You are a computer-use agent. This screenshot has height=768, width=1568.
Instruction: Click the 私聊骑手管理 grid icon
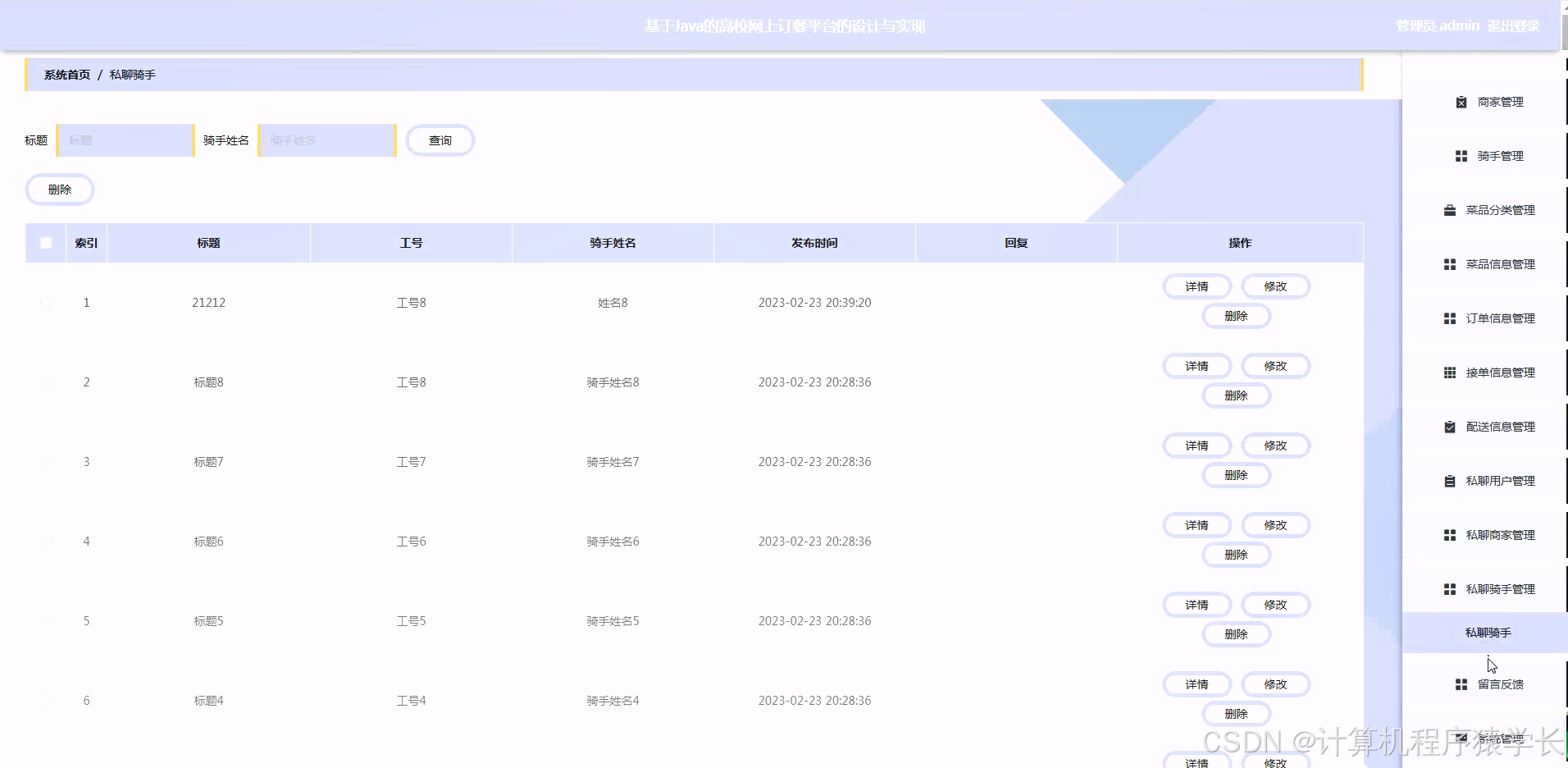click(x=1450, y=590)
